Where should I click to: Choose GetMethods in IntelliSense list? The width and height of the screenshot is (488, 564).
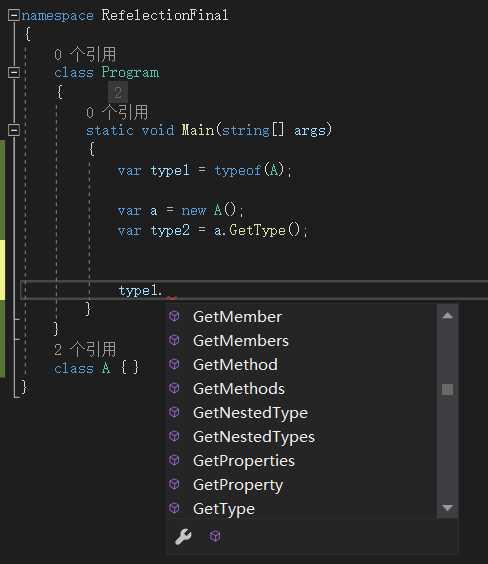coord(301,389)
